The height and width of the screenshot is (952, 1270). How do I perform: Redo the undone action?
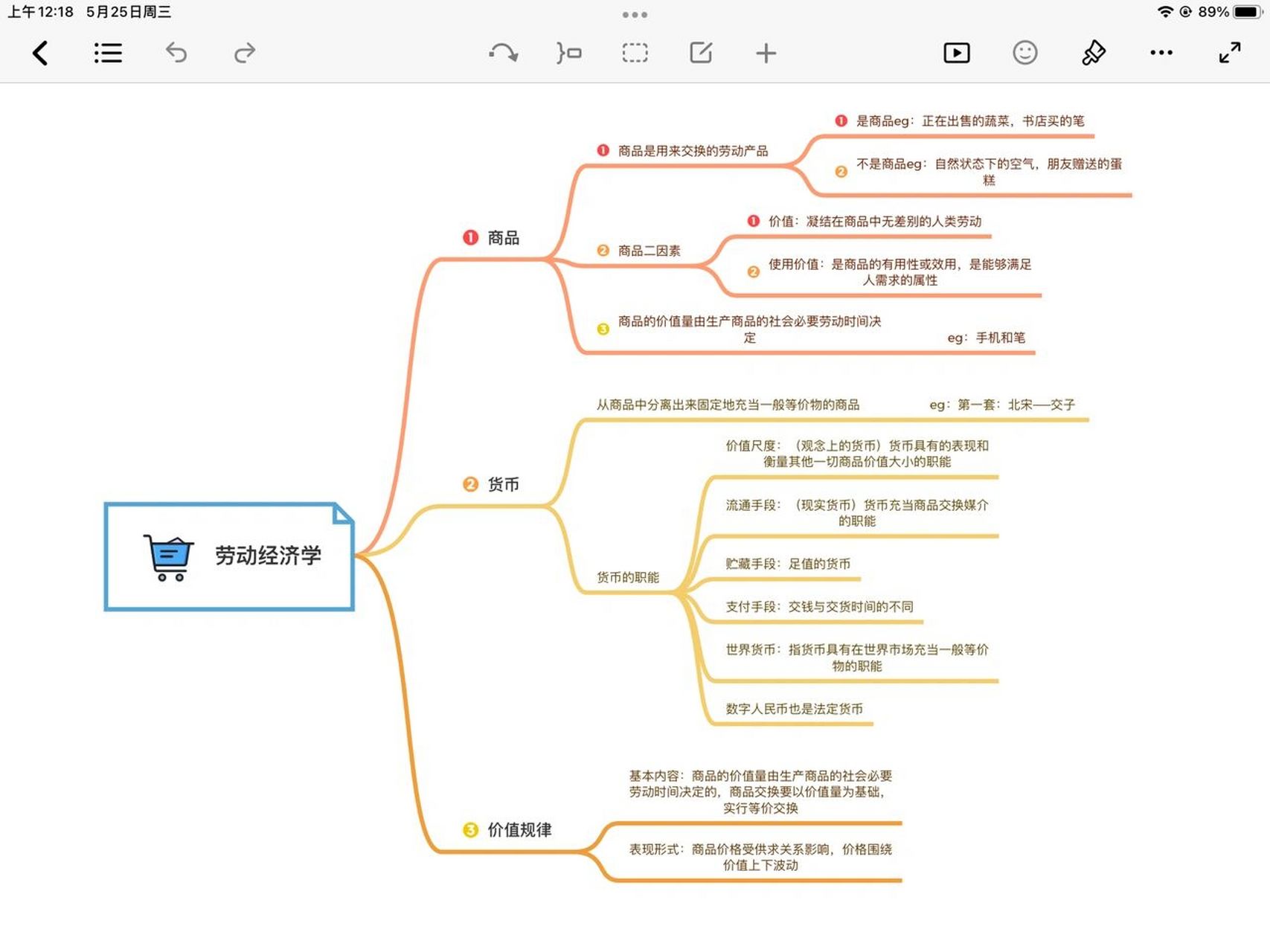pyautogui.click(x=244, y=53)
